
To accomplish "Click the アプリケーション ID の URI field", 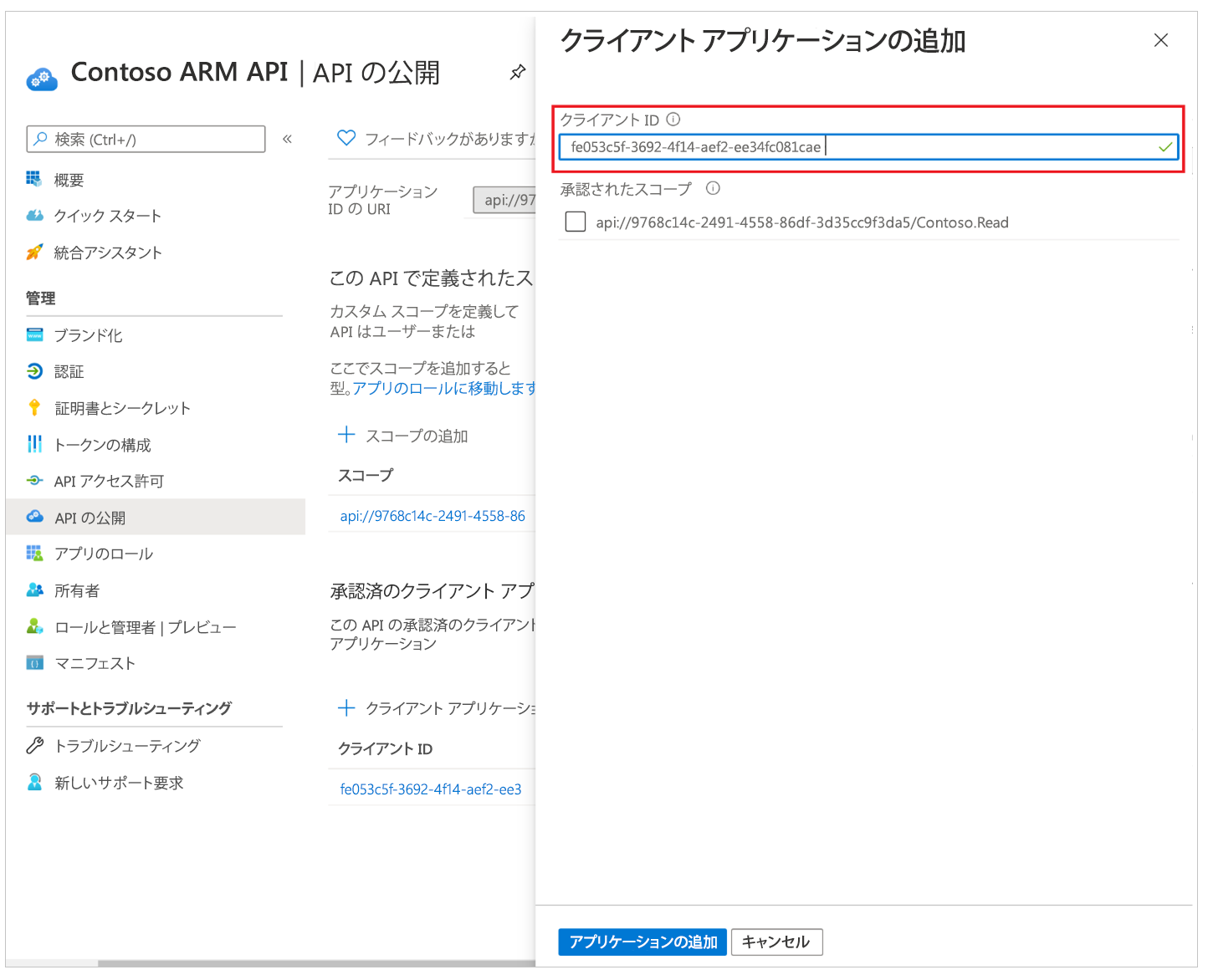I will click(x=504, y=200).
